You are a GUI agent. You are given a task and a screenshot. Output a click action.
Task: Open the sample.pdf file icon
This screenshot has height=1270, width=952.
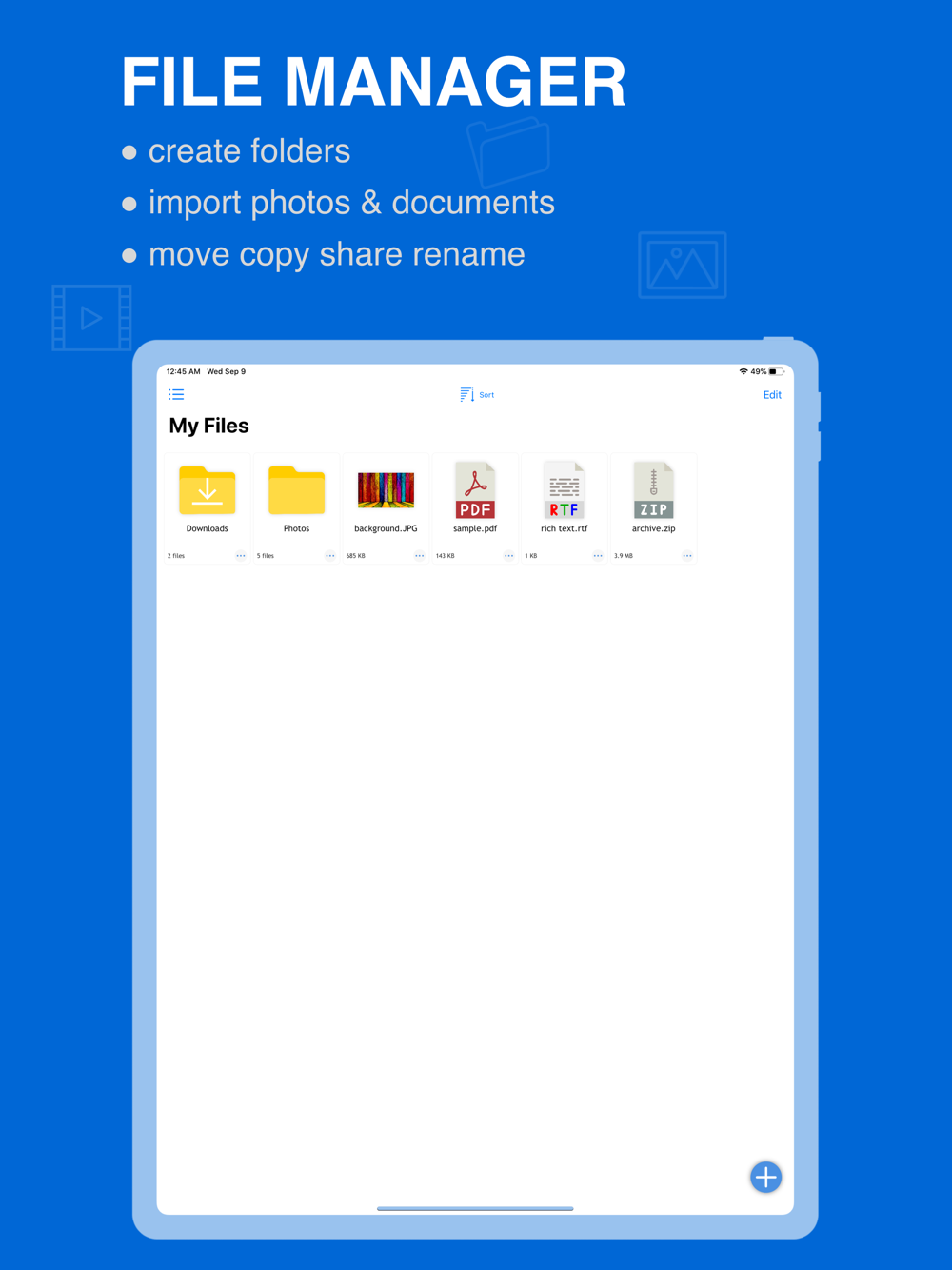coord(475,490)
